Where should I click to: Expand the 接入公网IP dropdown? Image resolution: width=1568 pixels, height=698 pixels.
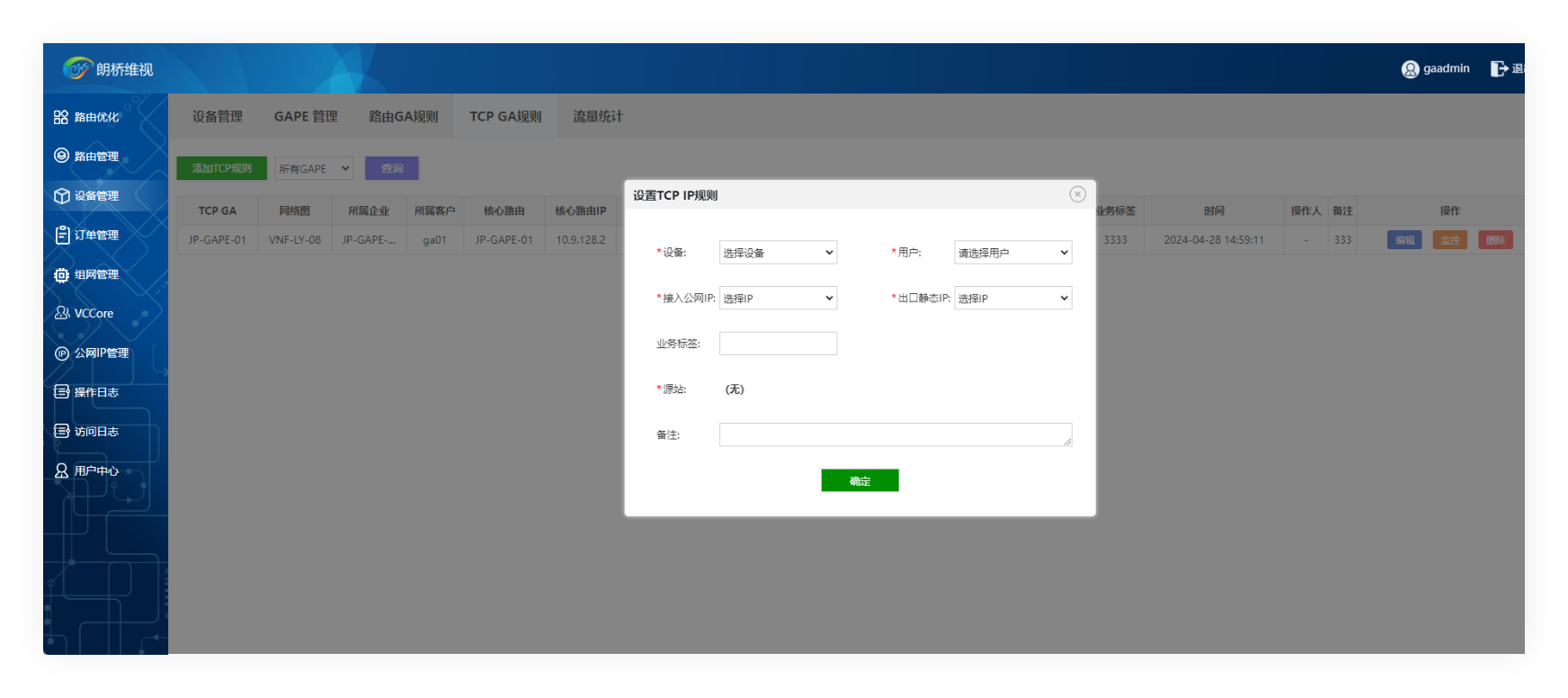coord(778,299)
